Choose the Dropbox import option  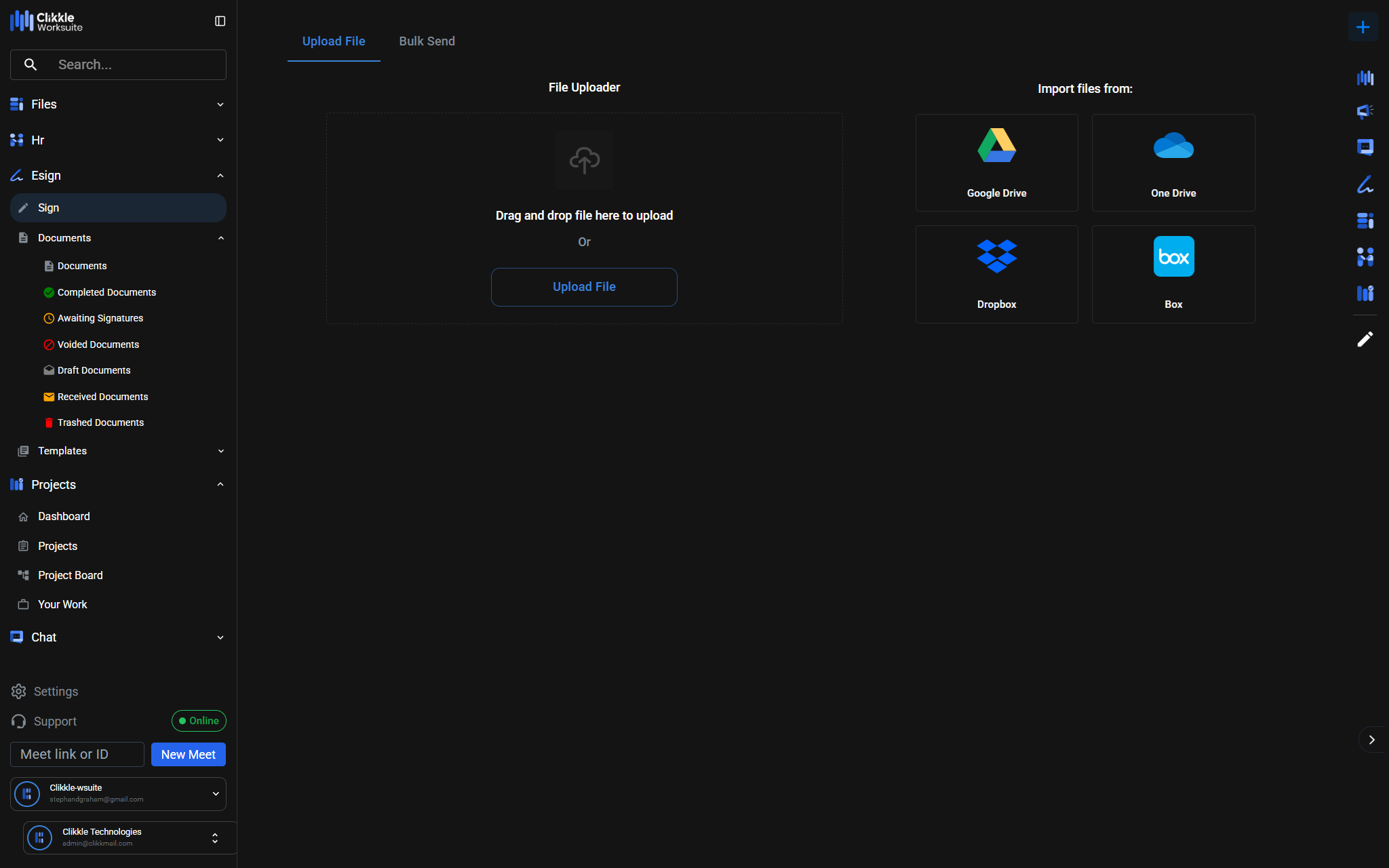point(996,256)
